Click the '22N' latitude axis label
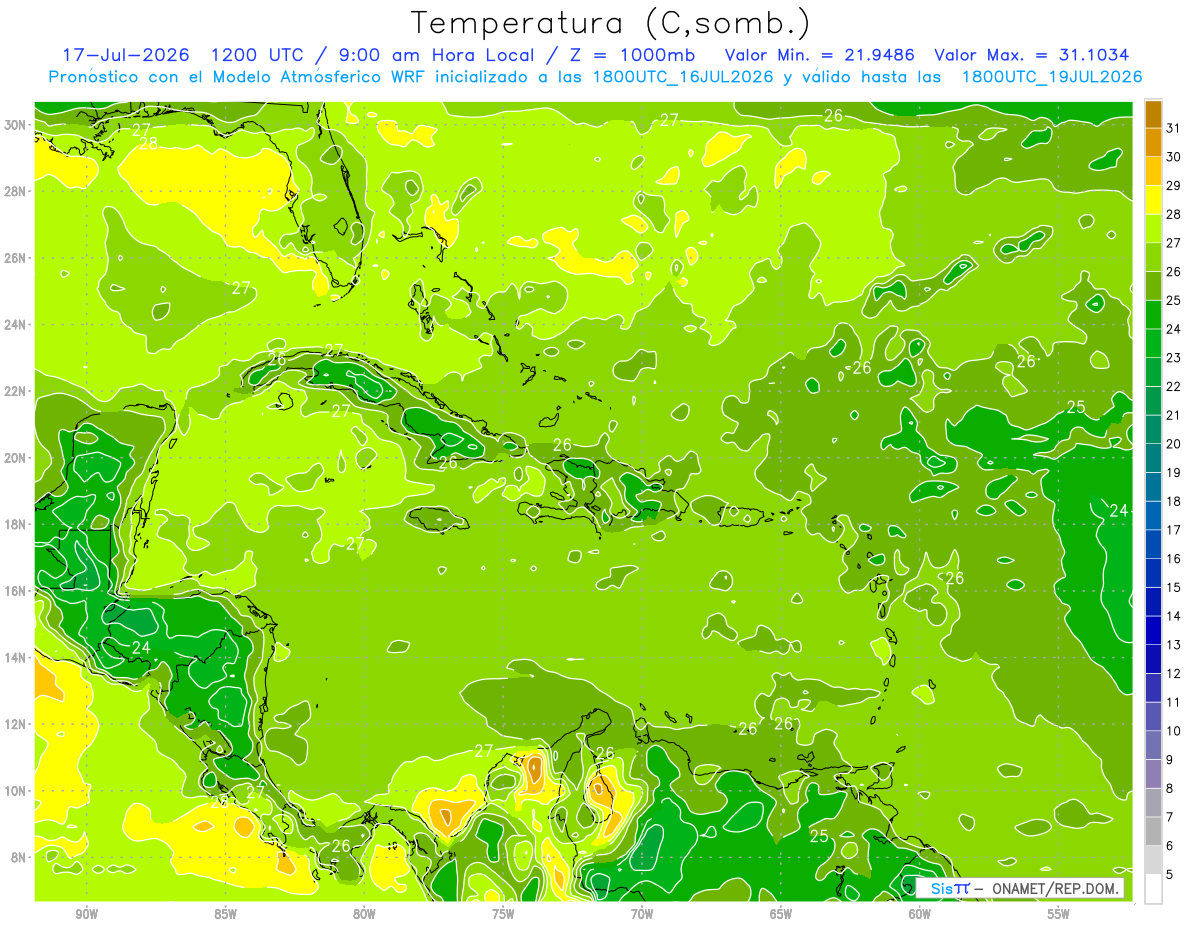 16,391
